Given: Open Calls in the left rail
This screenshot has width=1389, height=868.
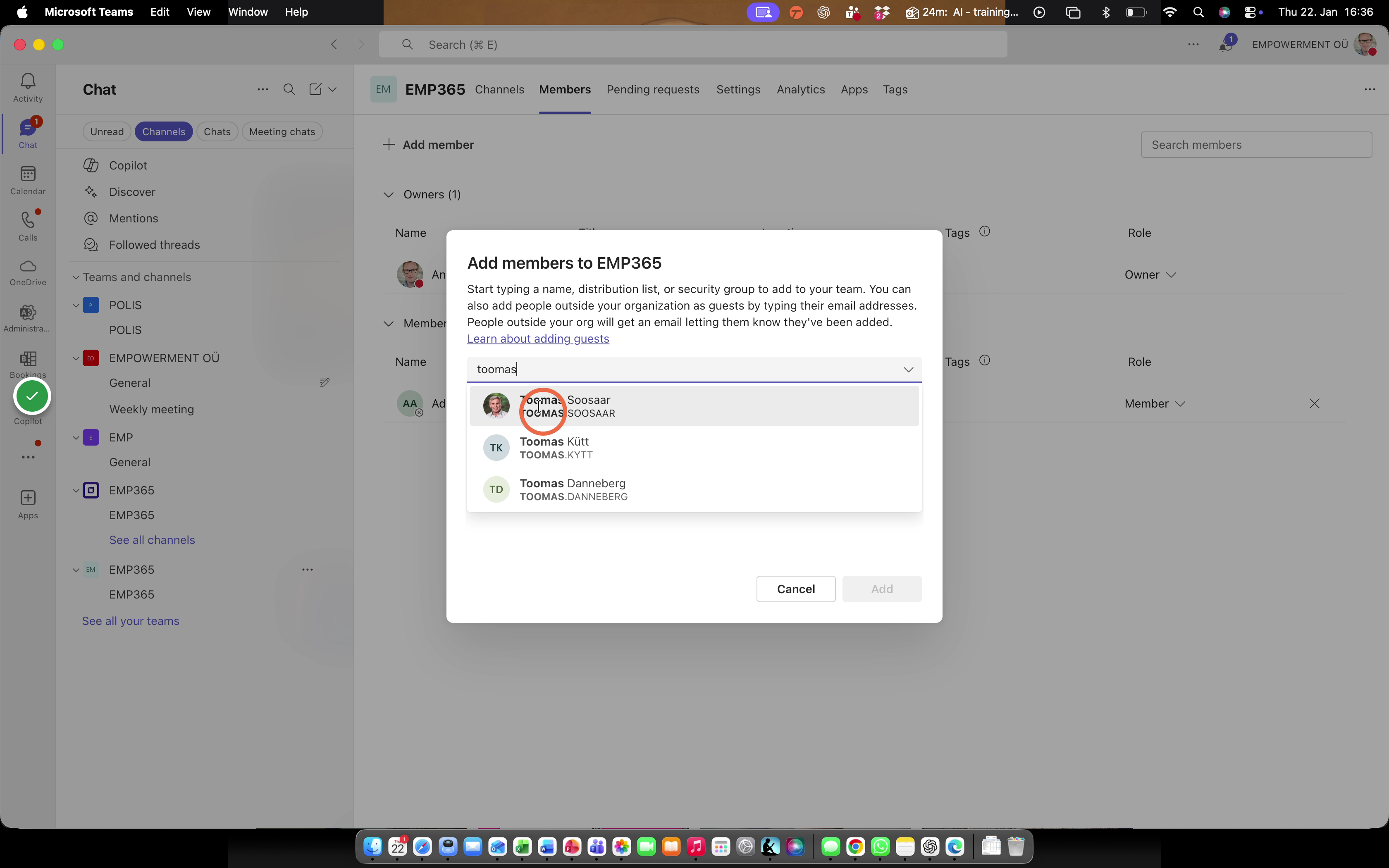Looking at the screenshot, I should tap(28, 226).
